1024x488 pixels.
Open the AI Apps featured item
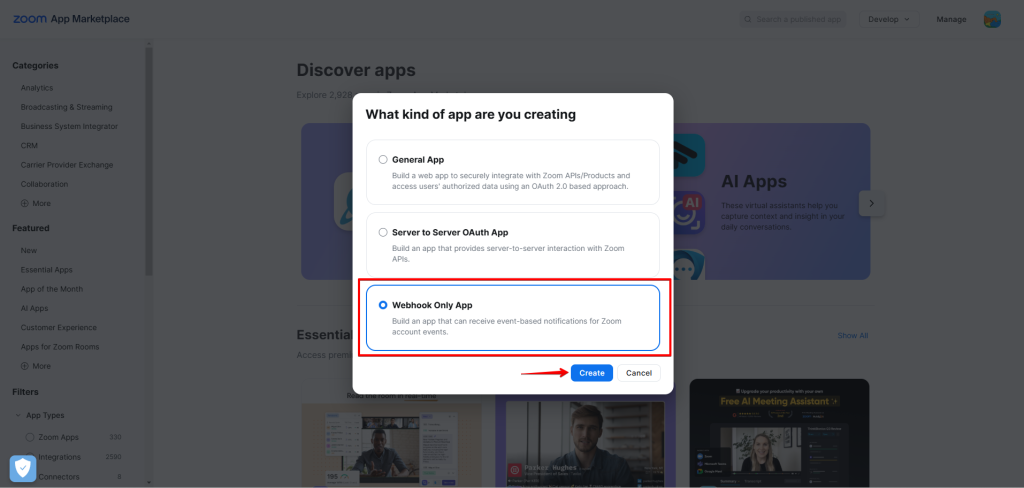34,308
